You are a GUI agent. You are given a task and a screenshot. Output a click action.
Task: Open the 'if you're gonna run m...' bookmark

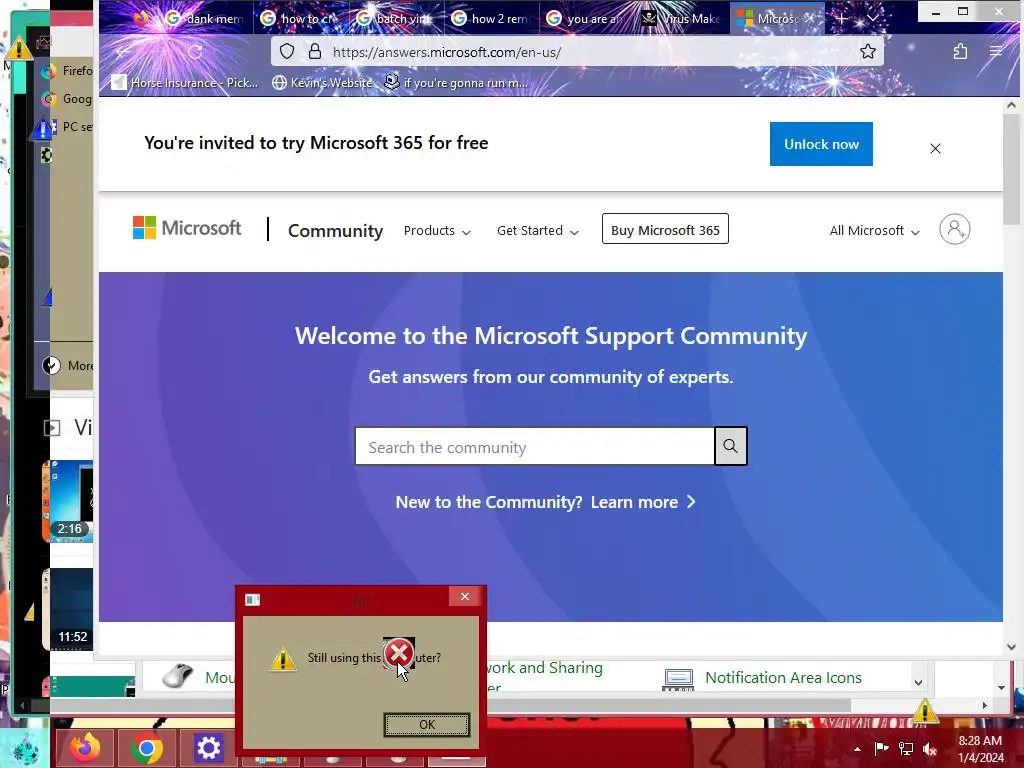point(456,82)
